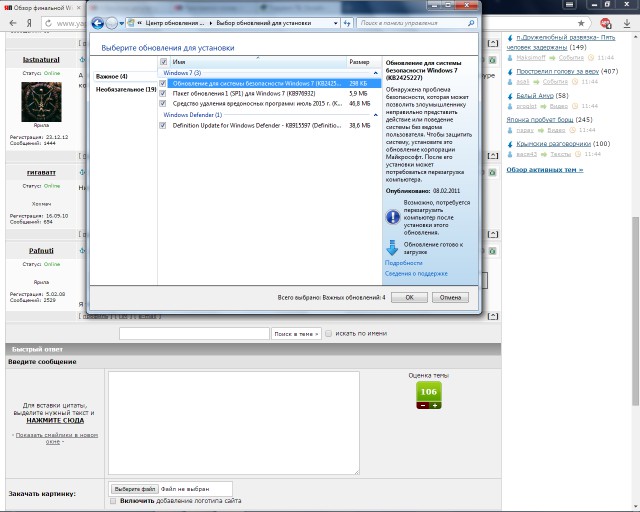Uncheck 'Средство удаления вредоносных программ' checkbox

point(163,104)
